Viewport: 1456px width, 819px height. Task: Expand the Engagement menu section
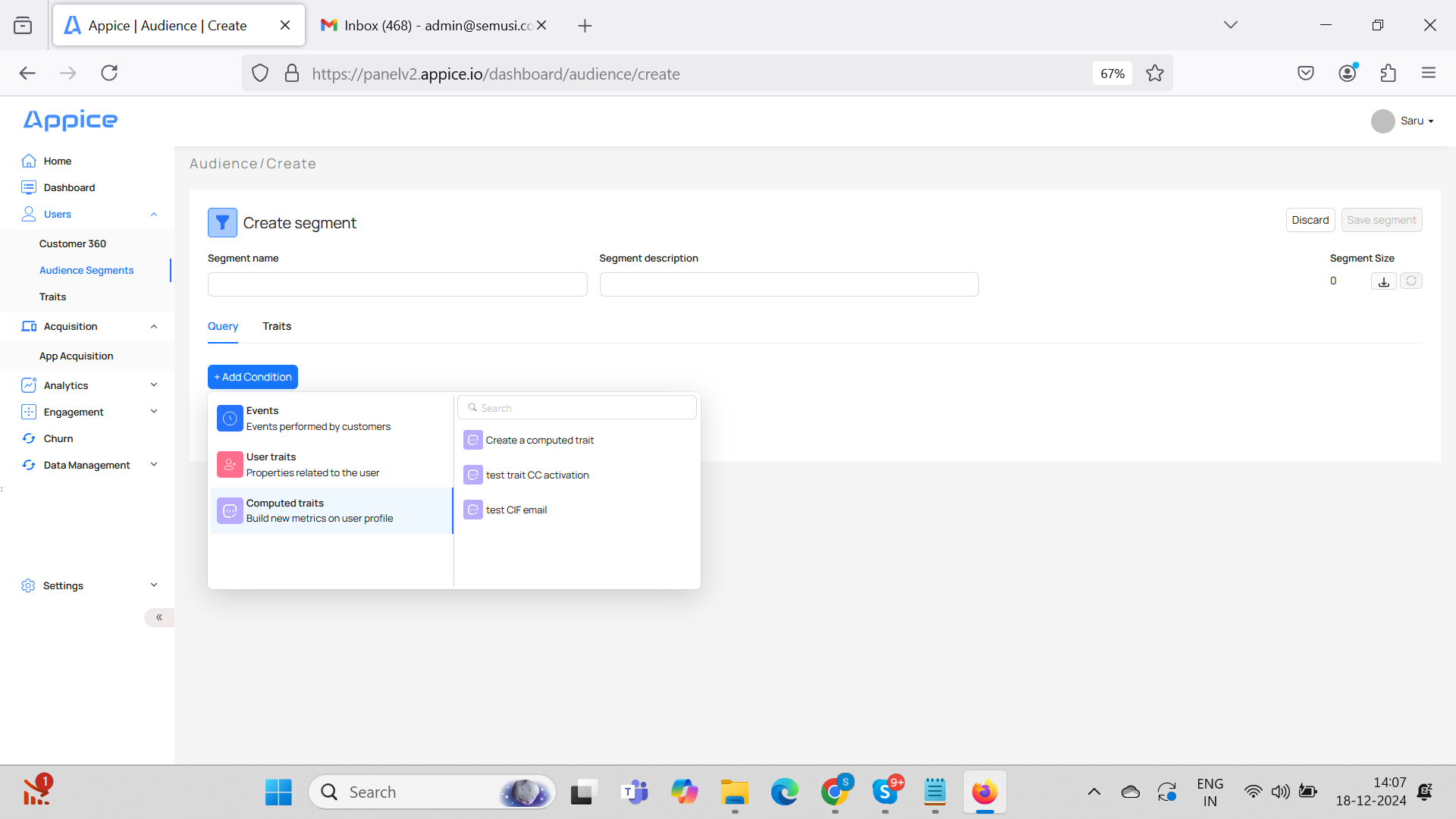tap(154, 412)
